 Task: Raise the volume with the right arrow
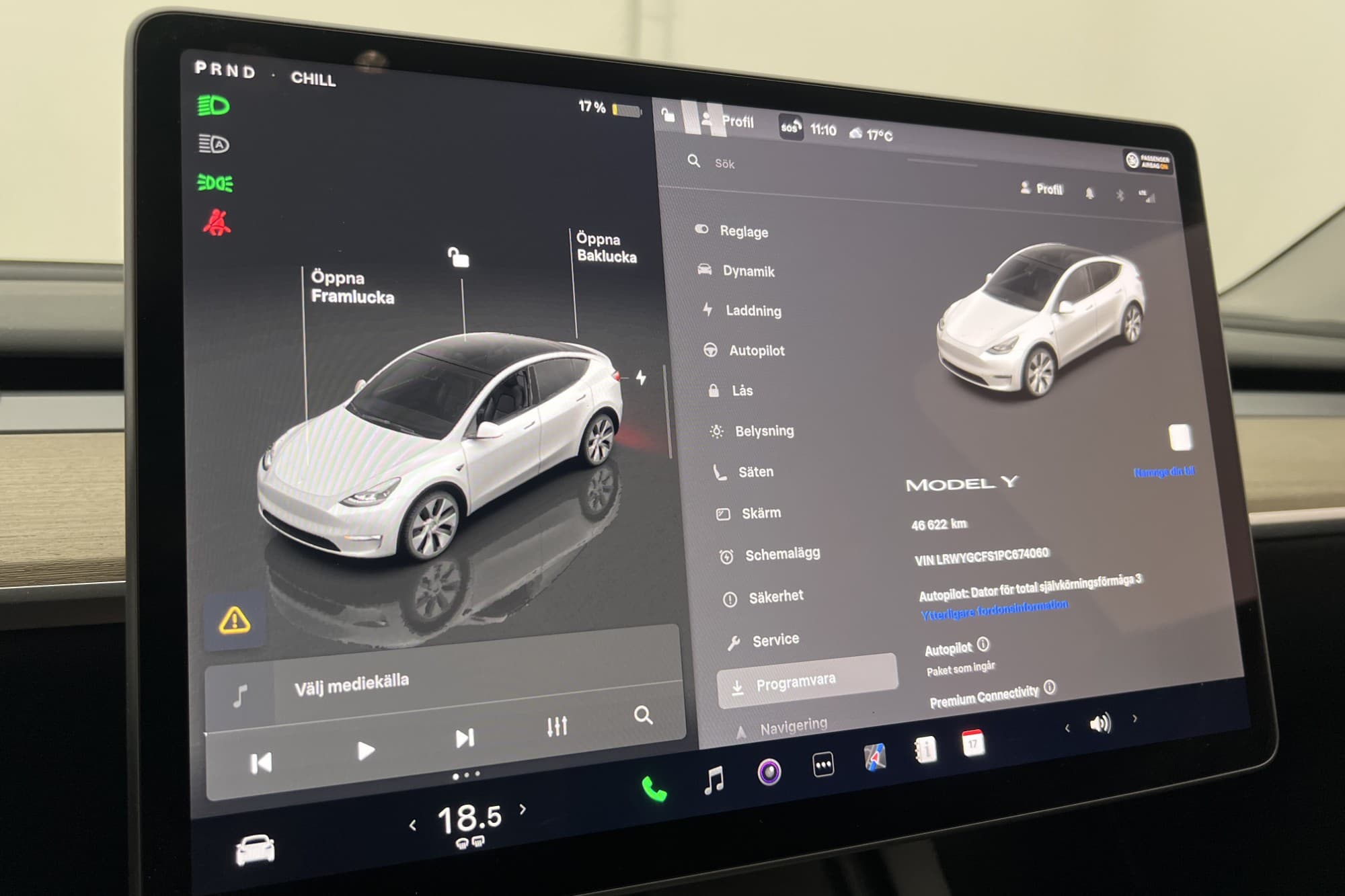coord(1135,719)
